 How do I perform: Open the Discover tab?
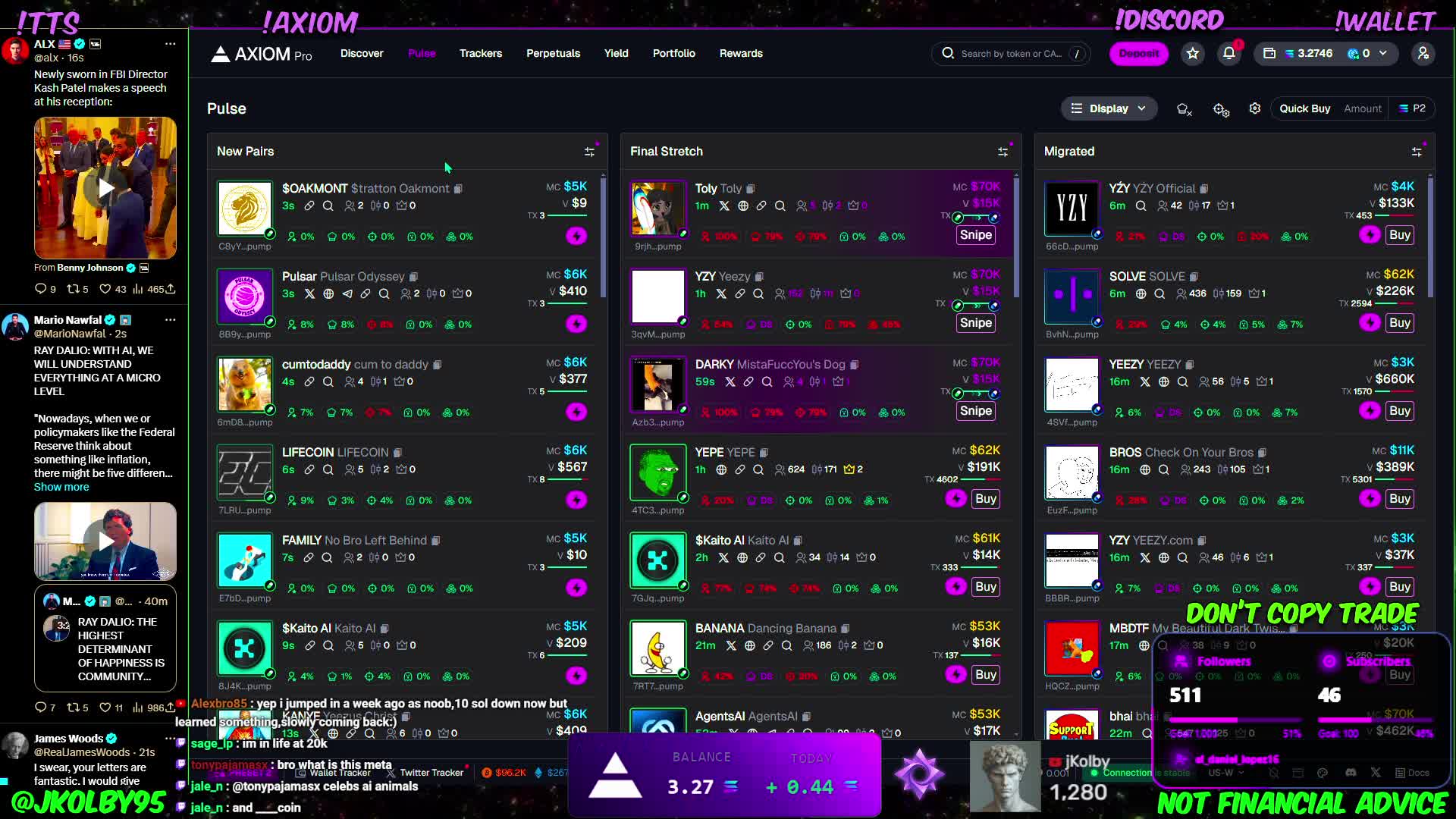click(x=362, y=53)
